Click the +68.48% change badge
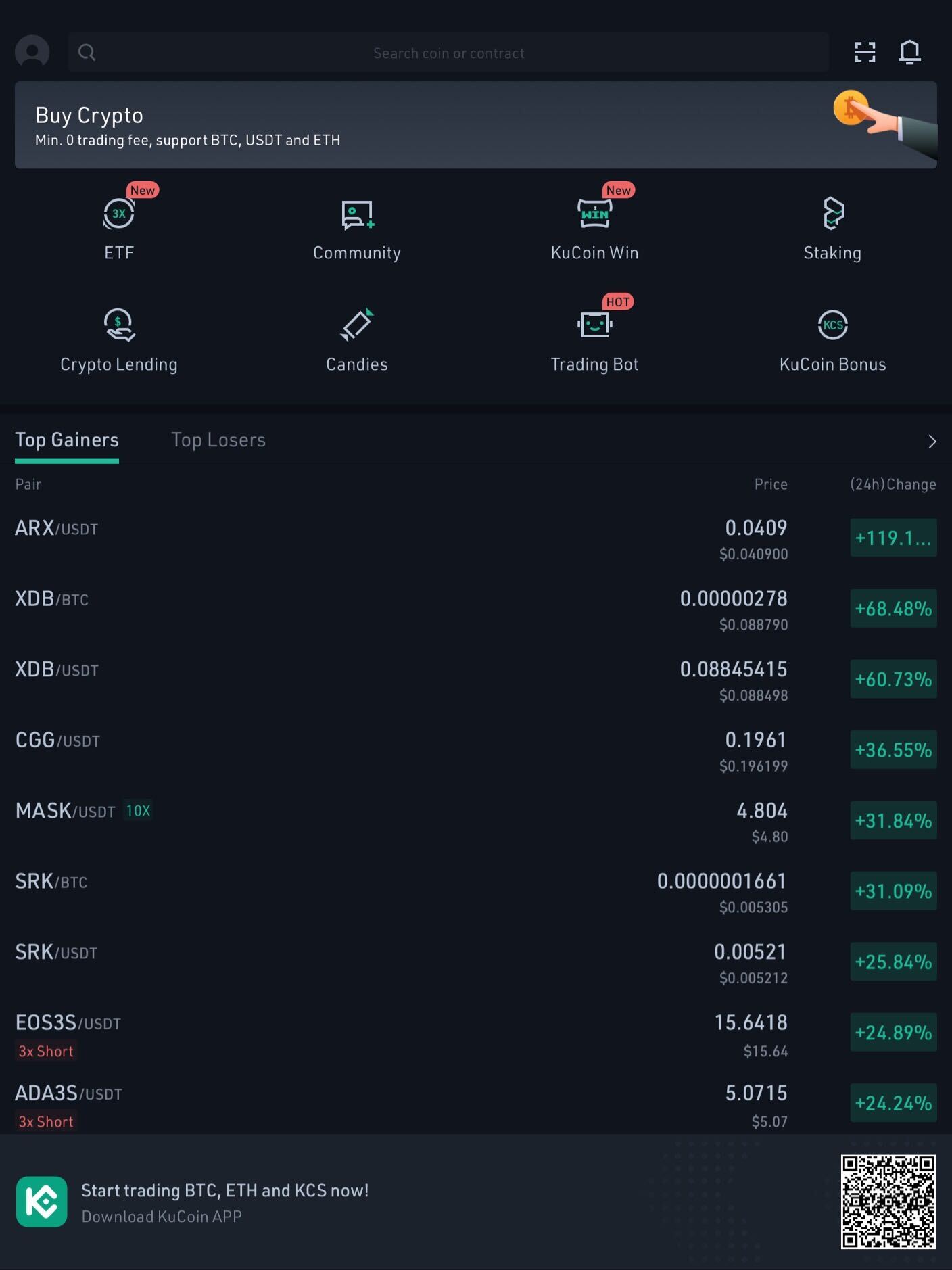Viewport: 952px width, 1270px height. (x=893, y=609)
